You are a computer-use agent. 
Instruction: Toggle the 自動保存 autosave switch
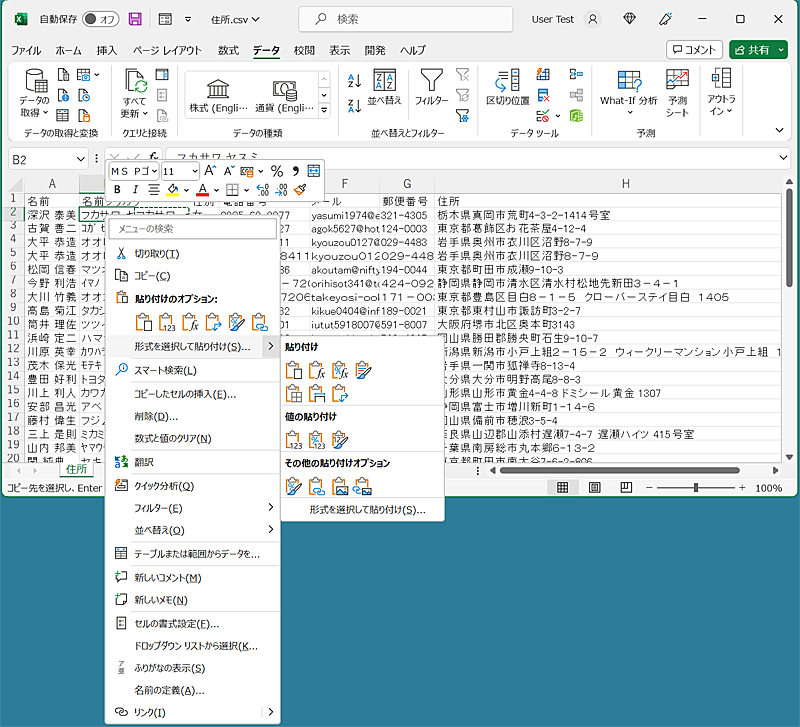101,19
